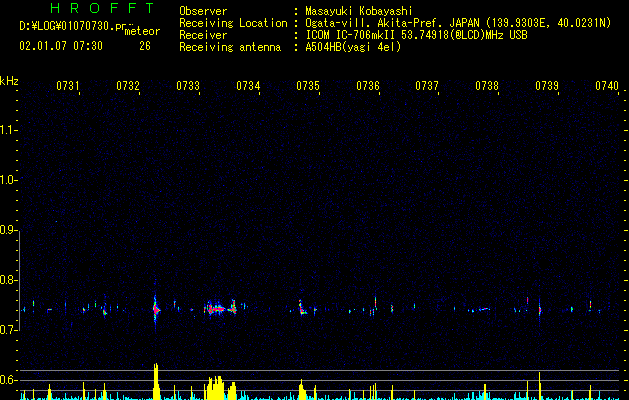Click the tallest yellow power spike after 0732
This screenshot has height=400, width=629.
[x=156, y=381]
